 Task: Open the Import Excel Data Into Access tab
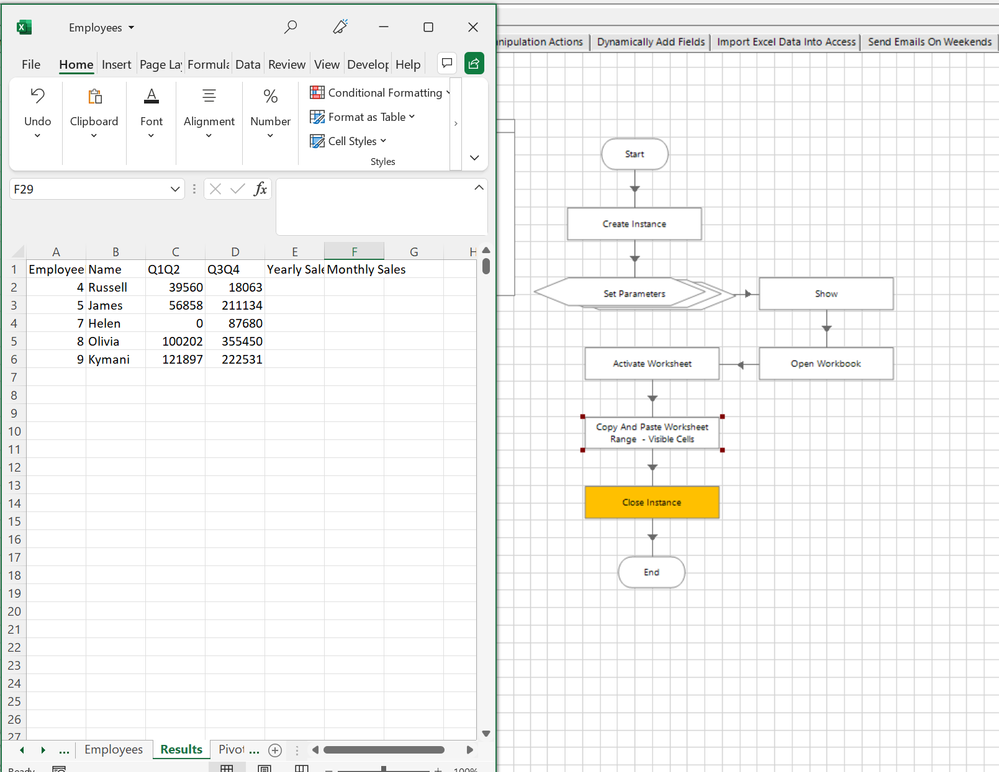786,42
